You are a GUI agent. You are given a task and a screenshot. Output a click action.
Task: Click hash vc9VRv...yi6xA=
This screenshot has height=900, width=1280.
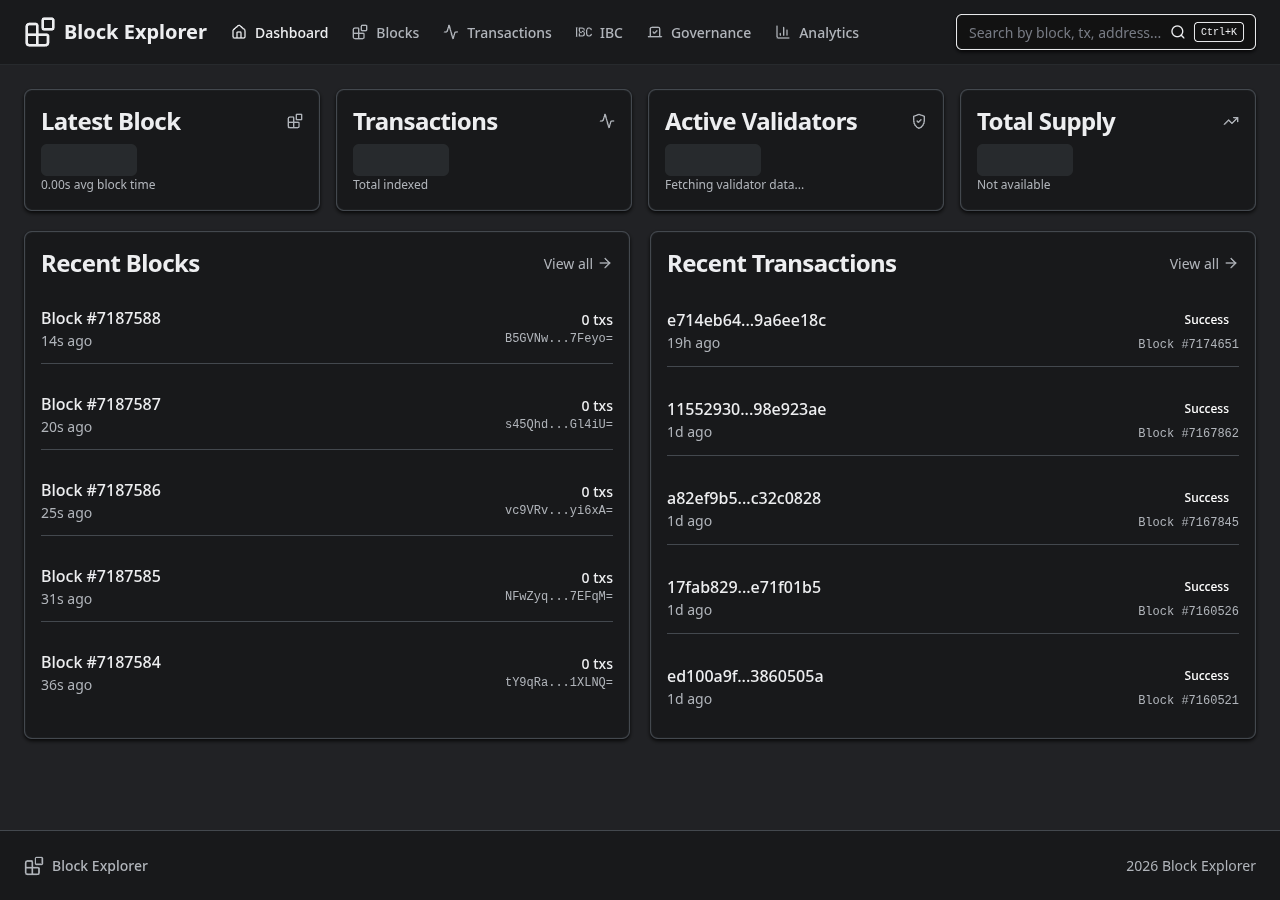coord(559,510)
